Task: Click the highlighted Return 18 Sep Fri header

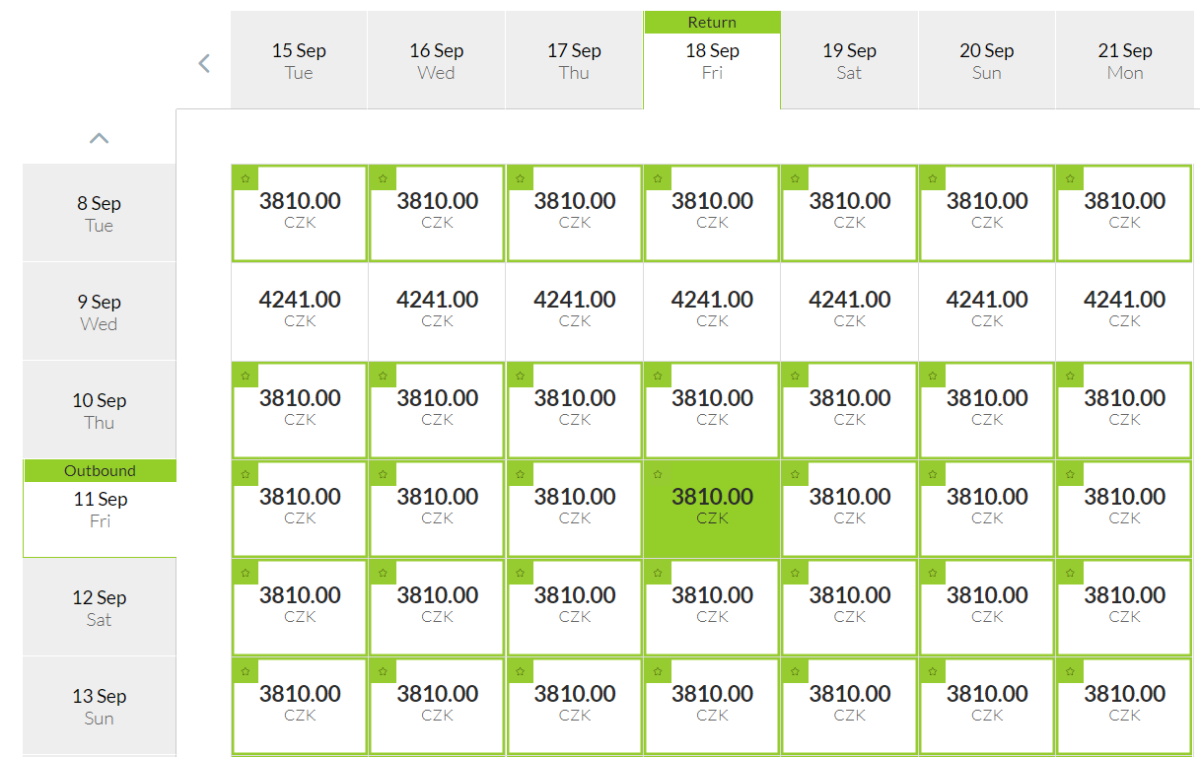Action: (712, 61)
